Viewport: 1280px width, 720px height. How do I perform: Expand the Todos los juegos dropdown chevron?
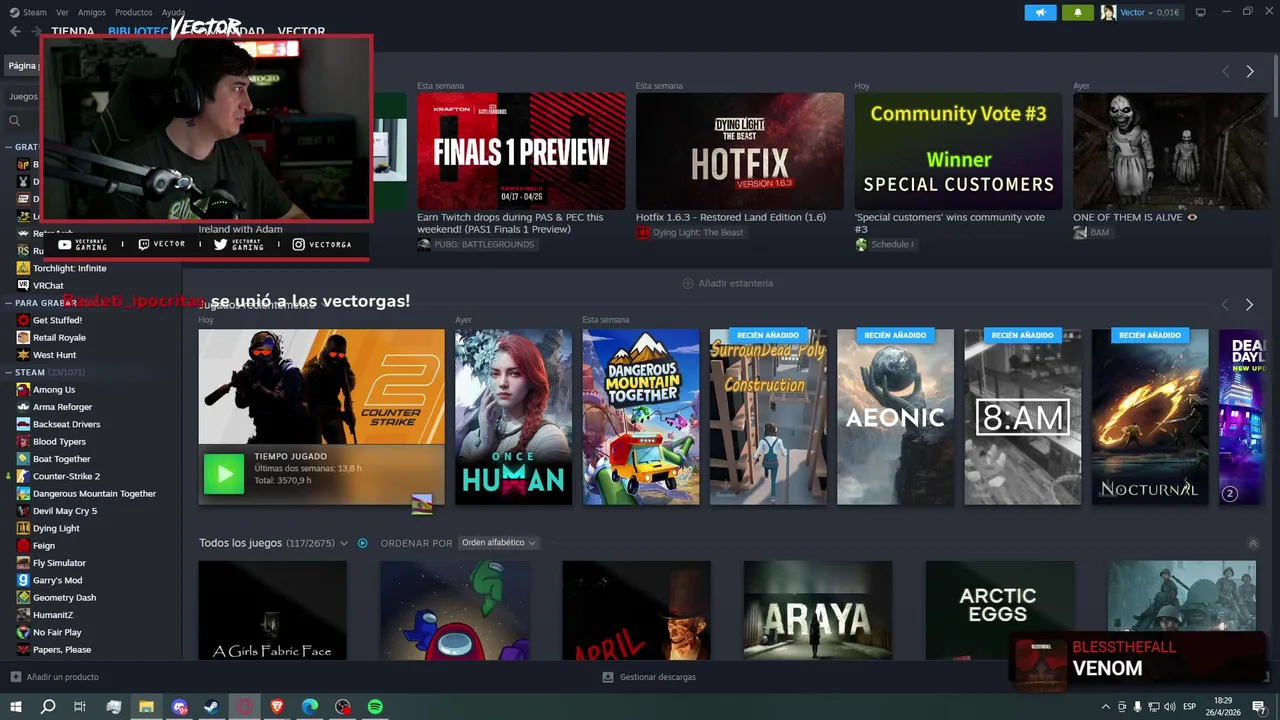tap(344, 543)
